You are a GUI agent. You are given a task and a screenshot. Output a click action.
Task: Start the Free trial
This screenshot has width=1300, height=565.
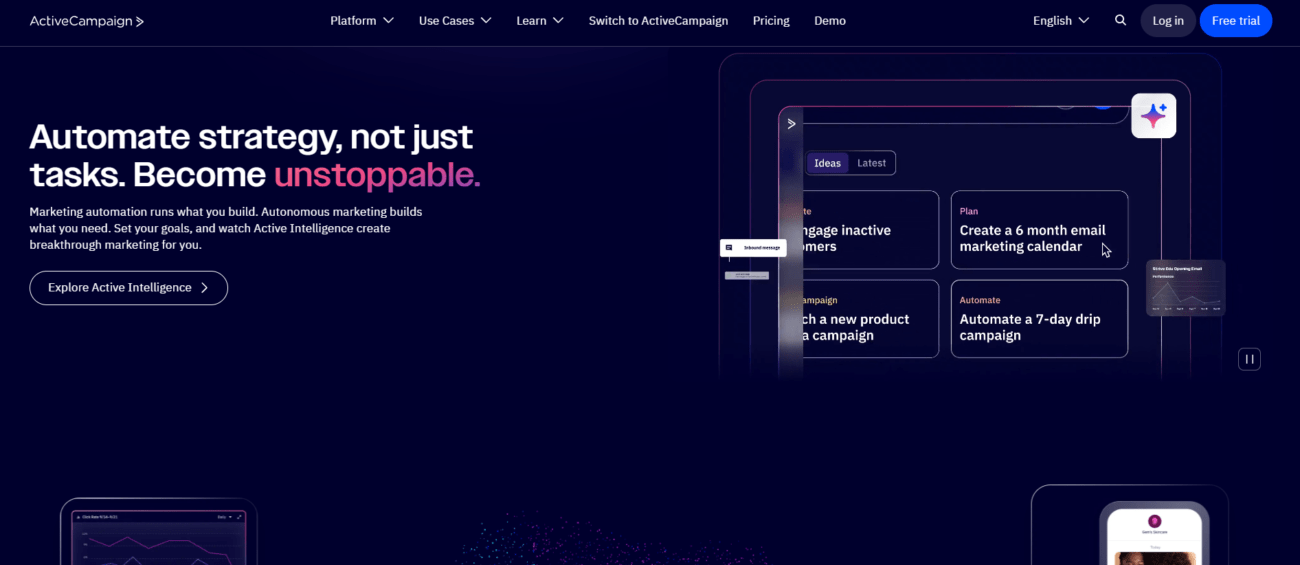point(1235,21)
